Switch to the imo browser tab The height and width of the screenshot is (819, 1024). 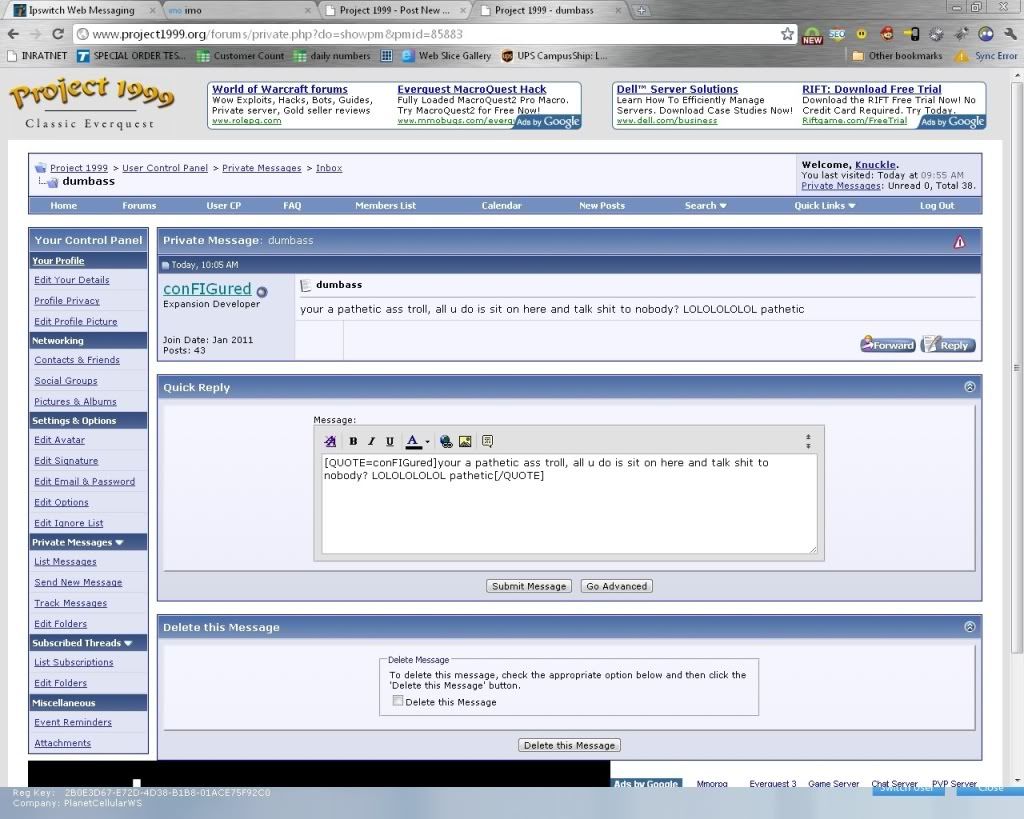240,10
